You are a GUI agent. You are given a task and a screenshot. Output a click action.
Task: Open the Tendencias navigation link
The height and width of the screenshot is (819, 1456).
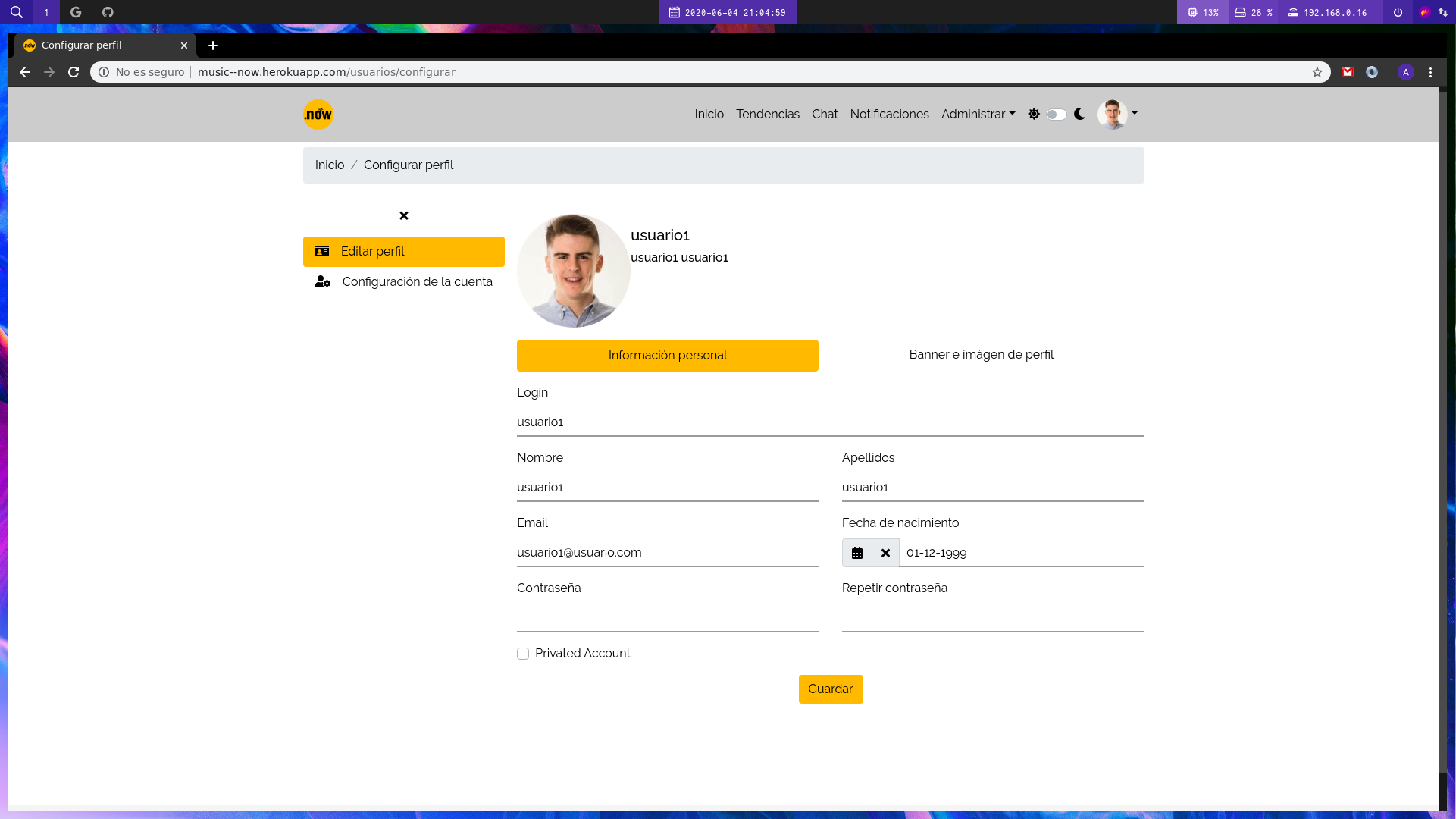(x=768, y=114)
